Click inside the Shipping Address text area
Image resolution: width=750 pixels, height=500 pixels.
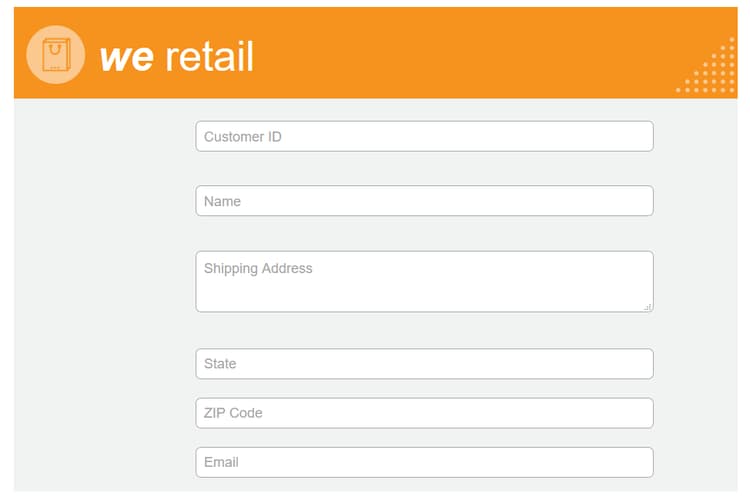click(424, 282)
